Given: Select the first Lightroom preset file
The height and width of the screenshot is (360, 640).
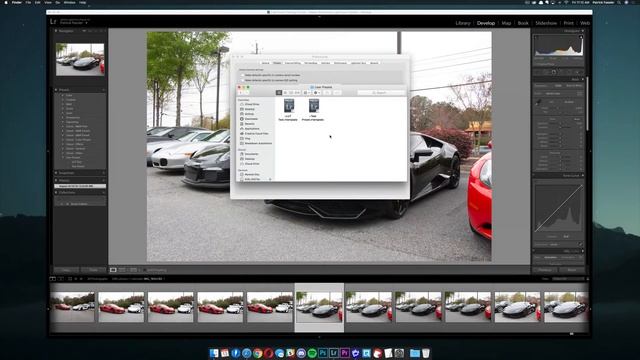Looking at the screenshot, I should [x=289, y=109].
